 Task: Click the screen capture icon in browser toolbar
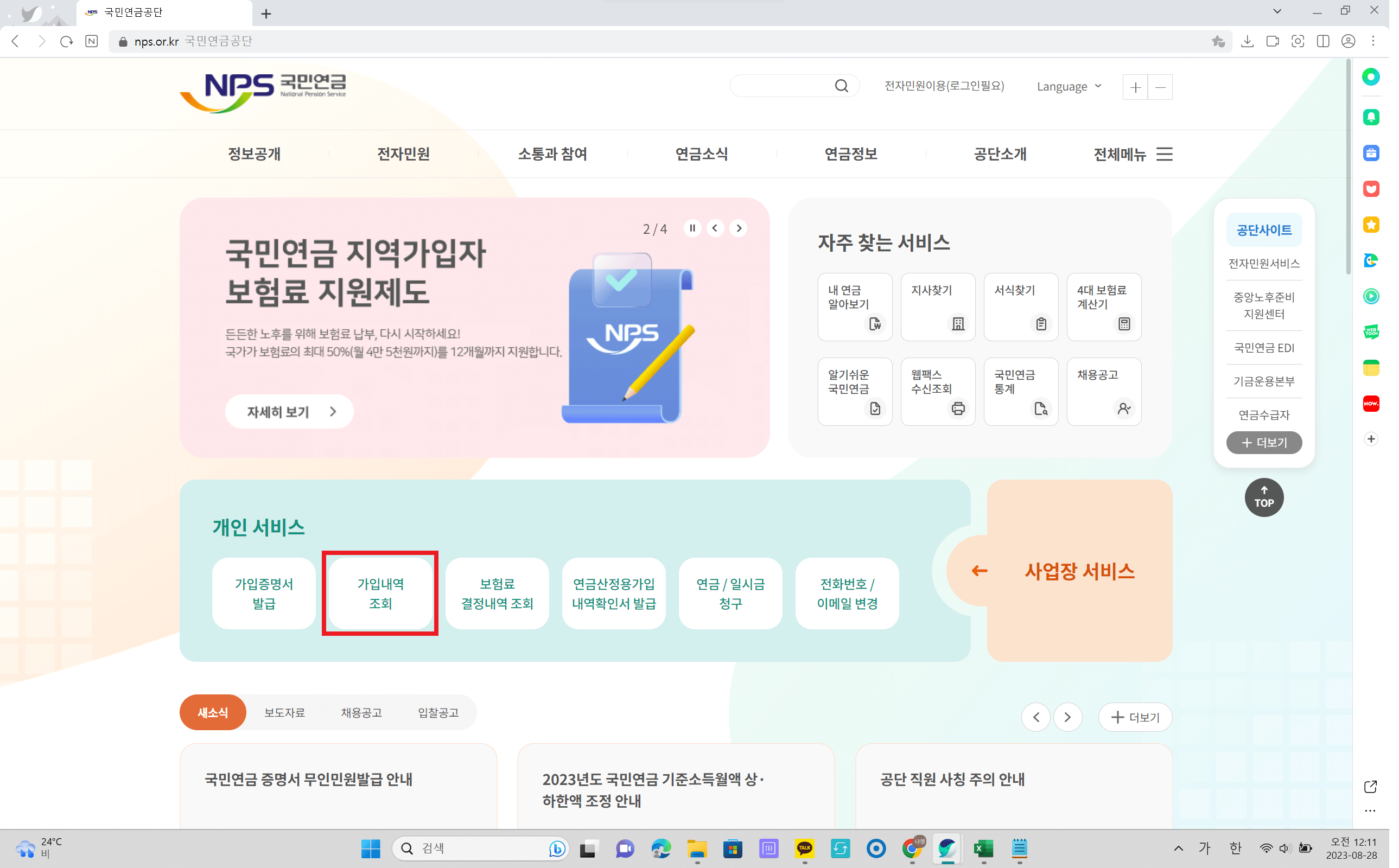(1298, 41)
